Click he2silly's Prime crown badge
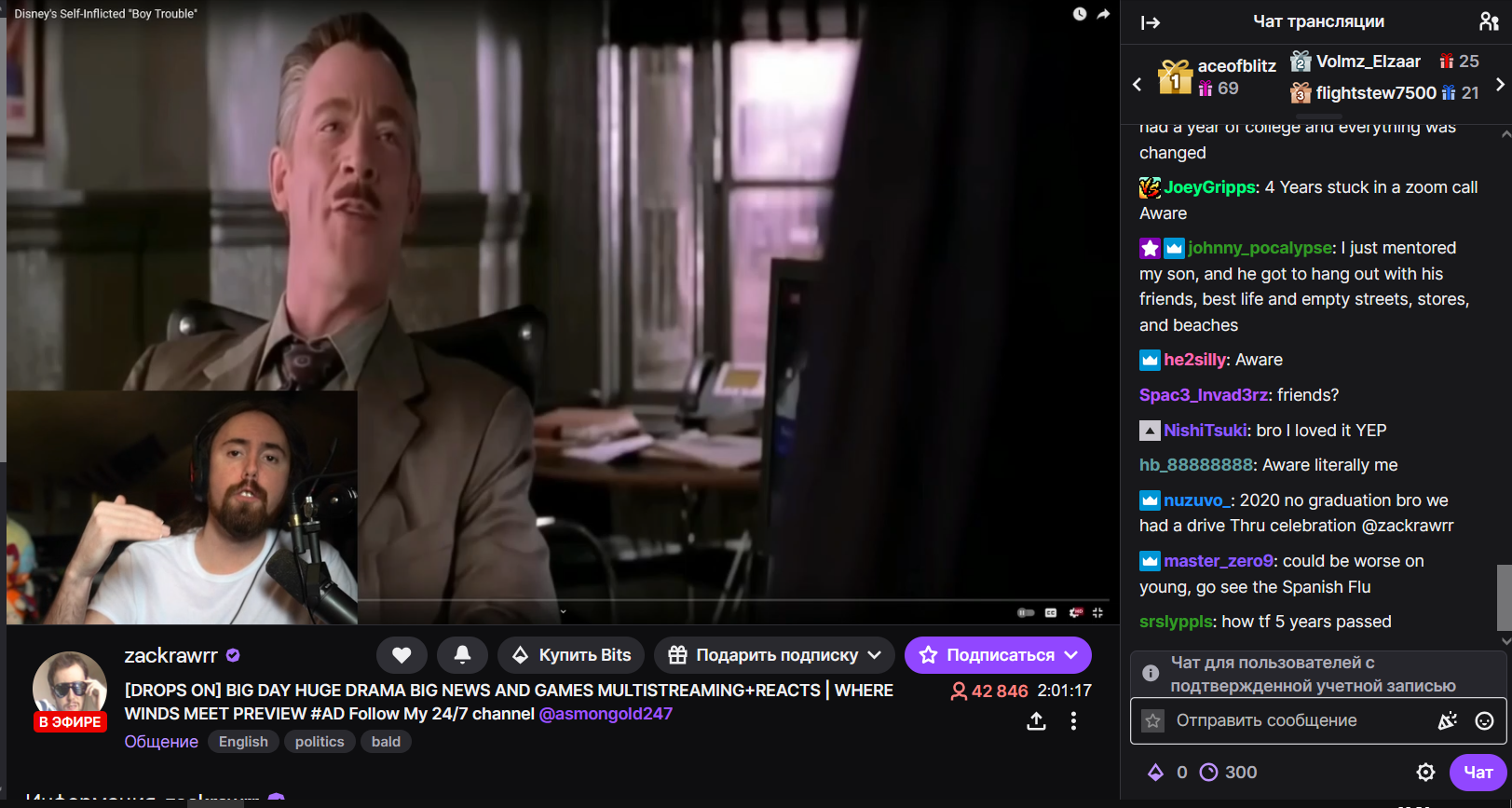This screenshot has width=1512, height=808. click(1150, 360)
